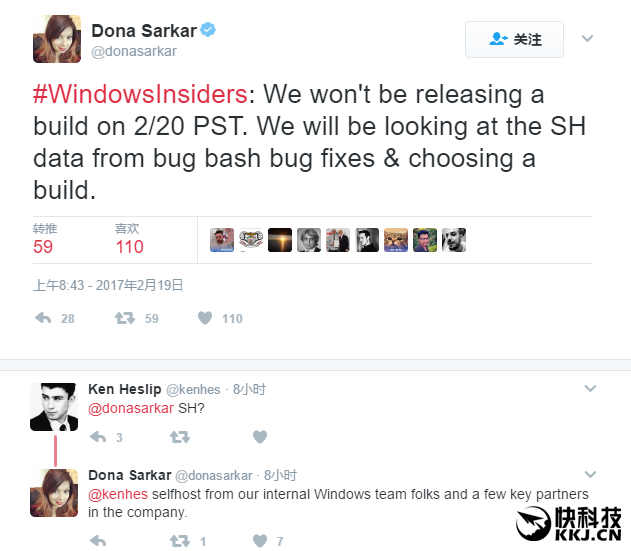Screen dimensions: 631x551
Task: Click the reply icon under the main tweet
Action: (43, 318)
